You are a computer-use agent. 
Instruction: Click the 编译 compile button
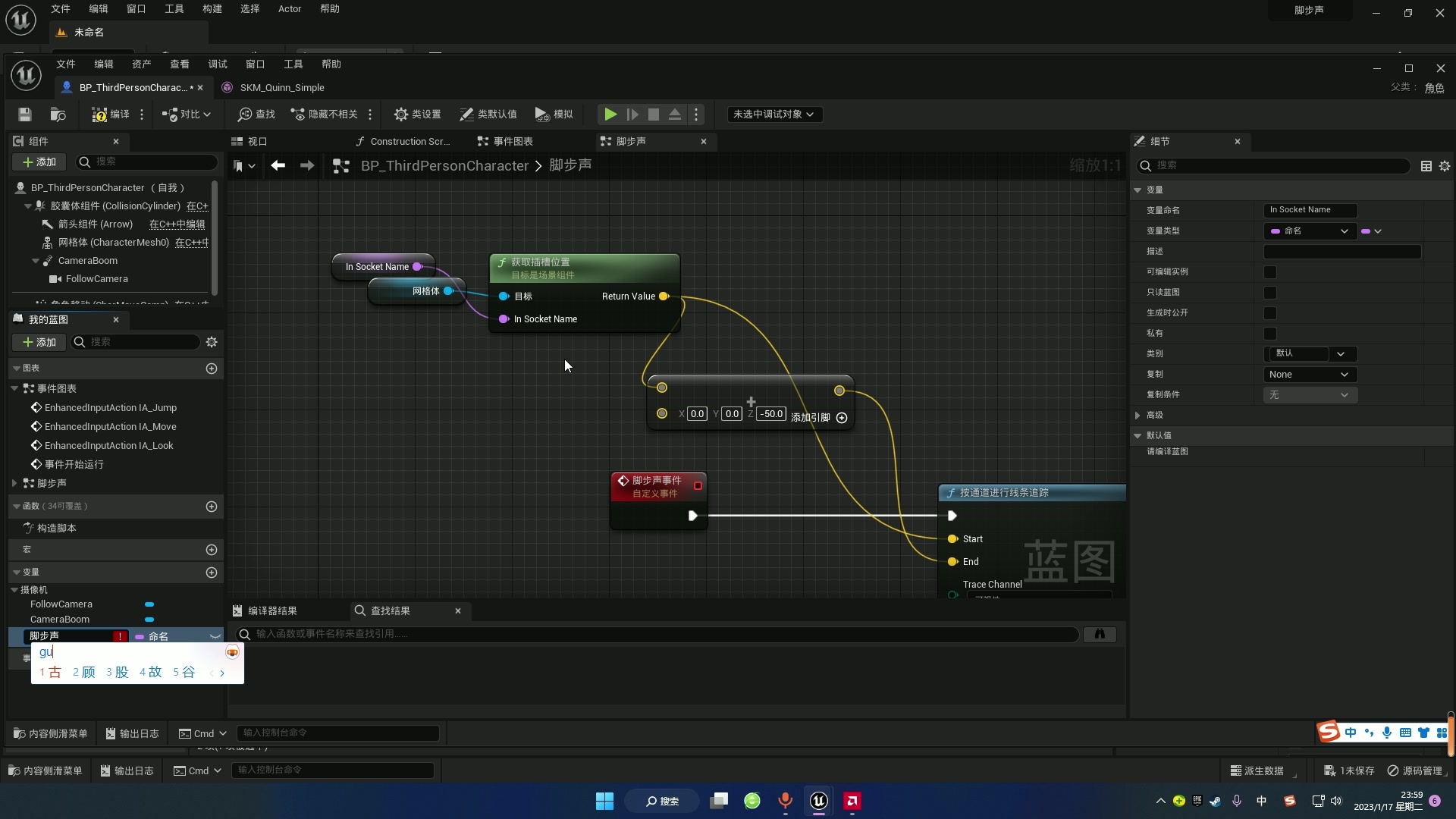111,115
